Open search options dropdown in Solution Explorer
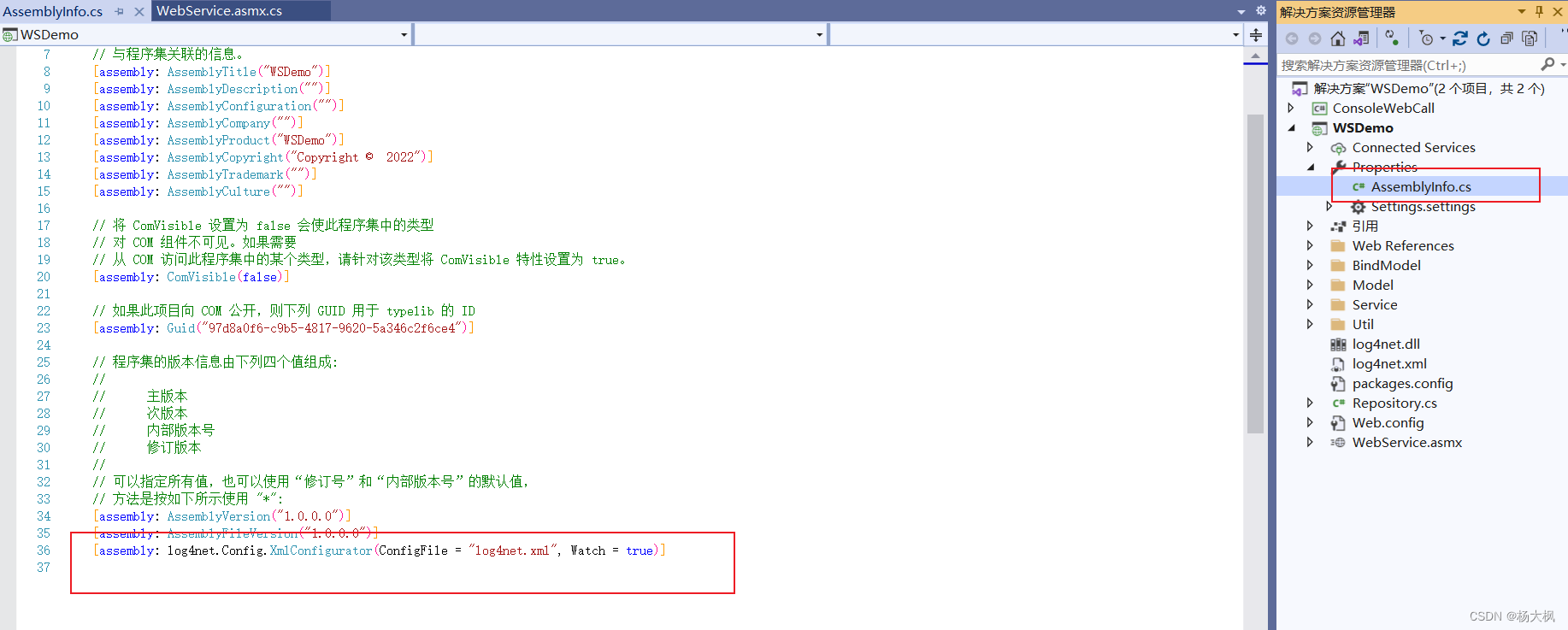 [1563, 64]
